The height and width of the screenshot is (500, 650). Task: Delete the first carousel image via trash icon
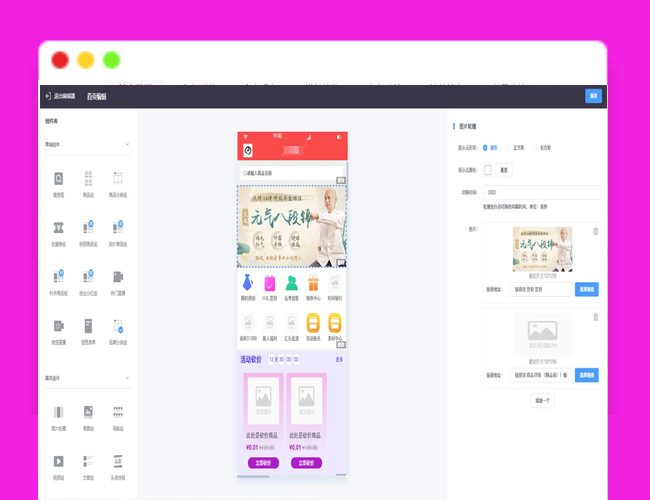(596, 231)
